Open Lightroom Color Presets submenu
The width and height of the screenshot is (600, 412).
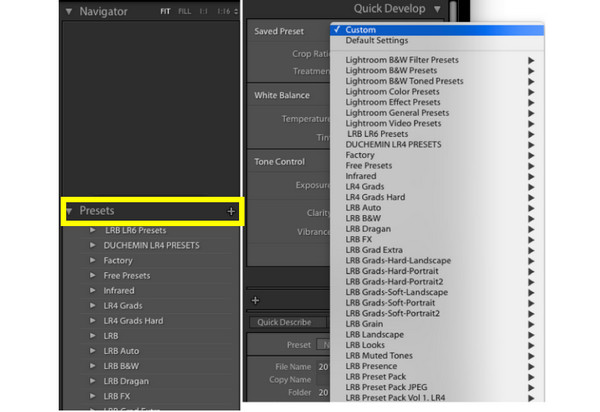pyautogui.click(x=437, y=92)
